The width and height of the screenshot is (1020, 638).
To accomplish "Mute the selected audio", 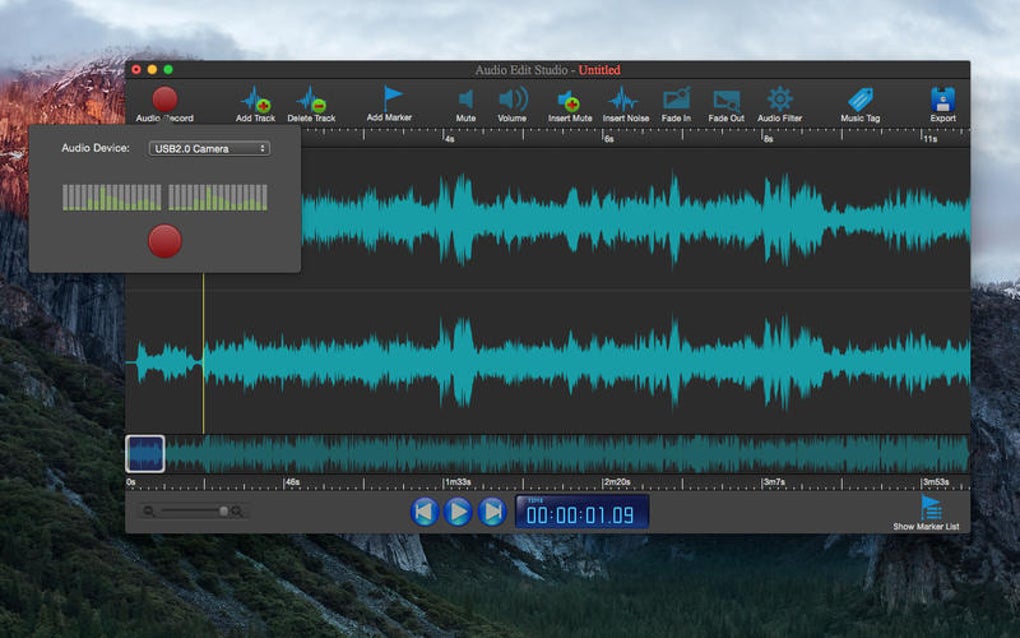I will [x=466, y=99].
